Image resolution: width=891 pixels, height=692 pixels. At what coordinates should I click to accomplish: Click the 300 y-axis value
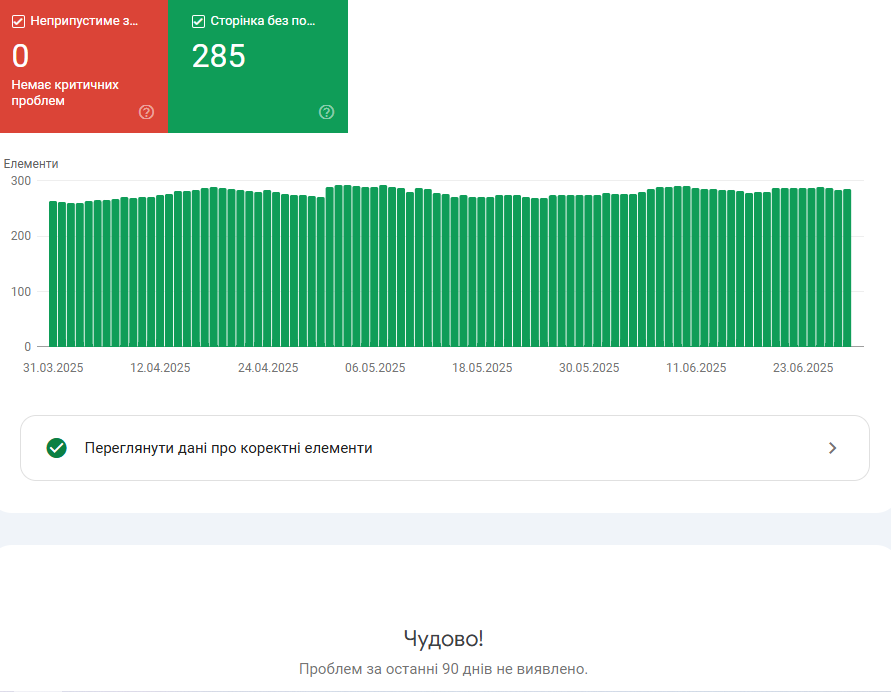coord(21,181)
